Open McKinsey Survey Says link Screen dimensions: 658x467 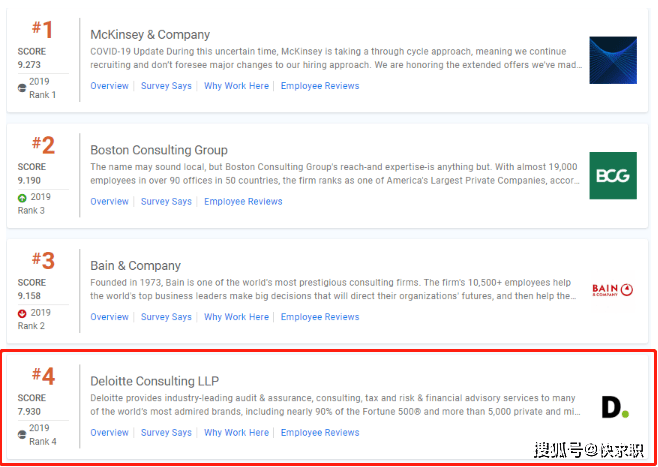[166, 86]
